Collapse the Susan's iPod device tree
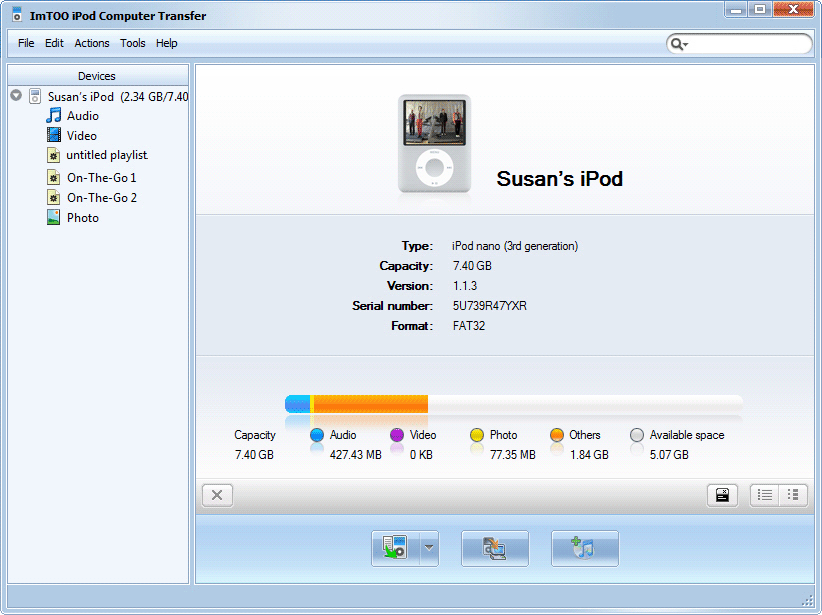 tap(16, 95)
